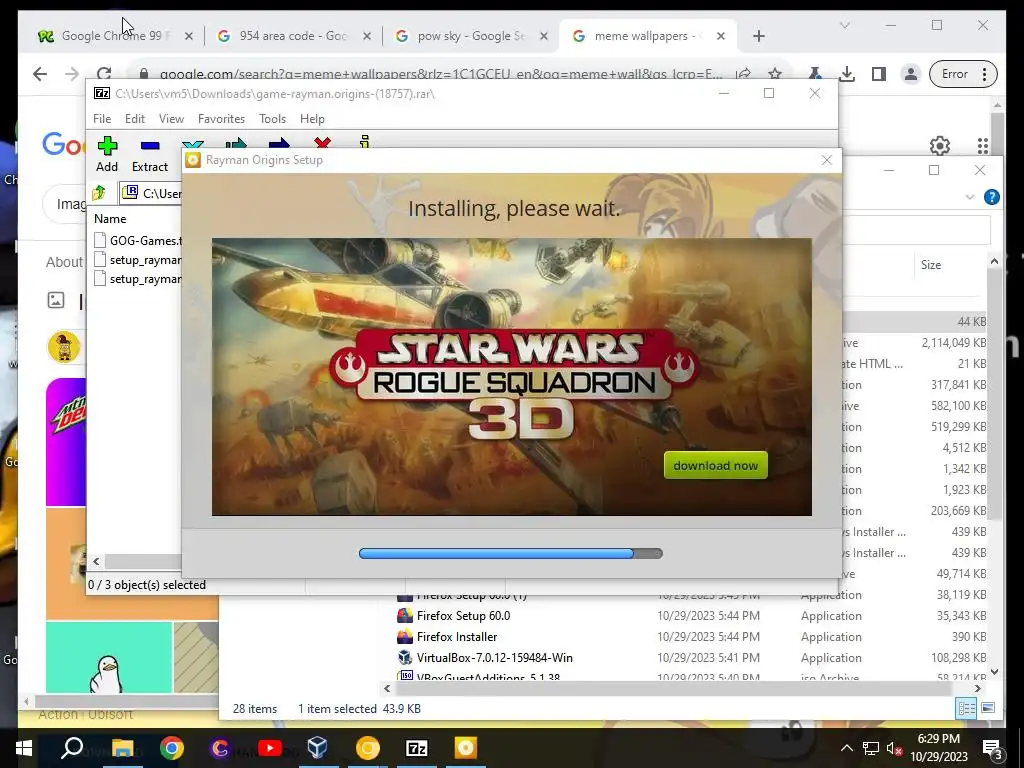Open Windows Start menu
1024x768 pixels.
tap(24, 748)
